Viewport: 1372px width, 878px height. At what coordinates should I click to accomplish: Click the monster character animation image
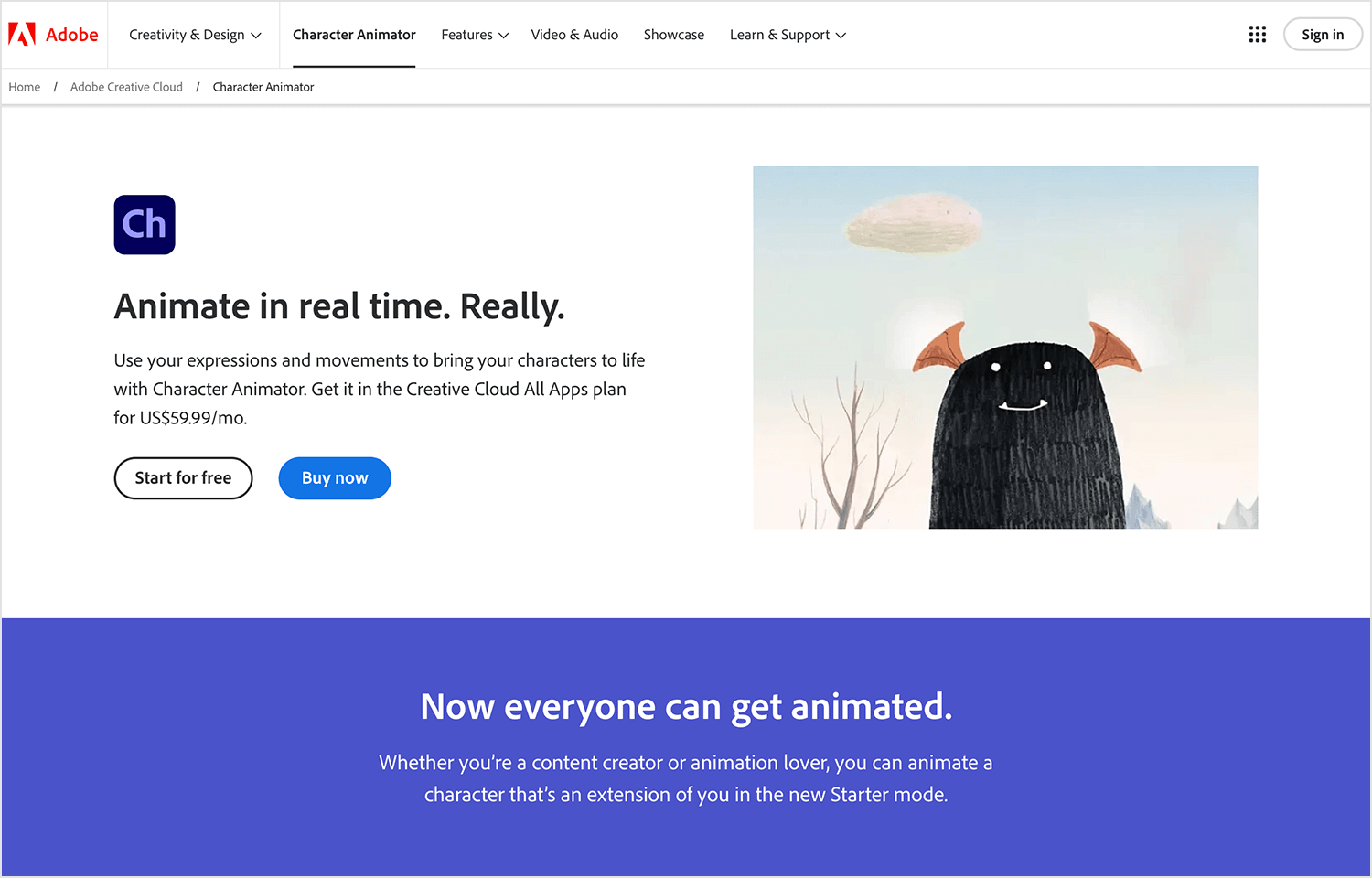(1005, 347)
